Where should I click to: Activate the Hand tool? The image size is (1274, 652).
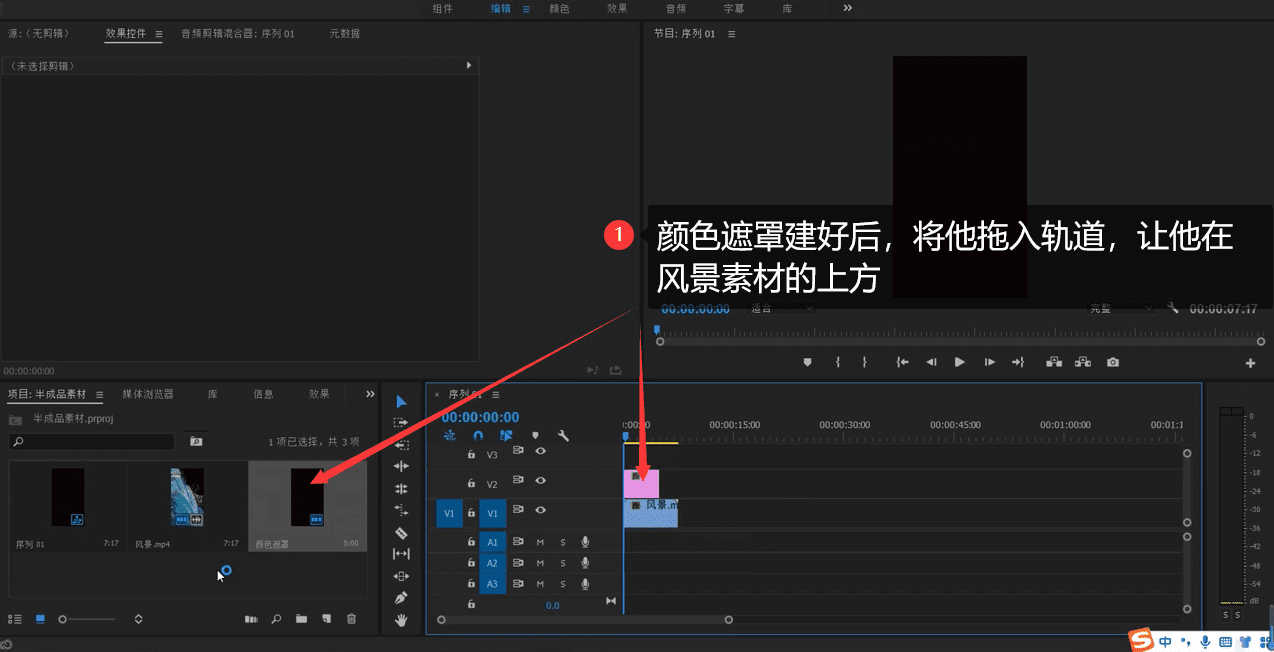click(x=401, y=620)
